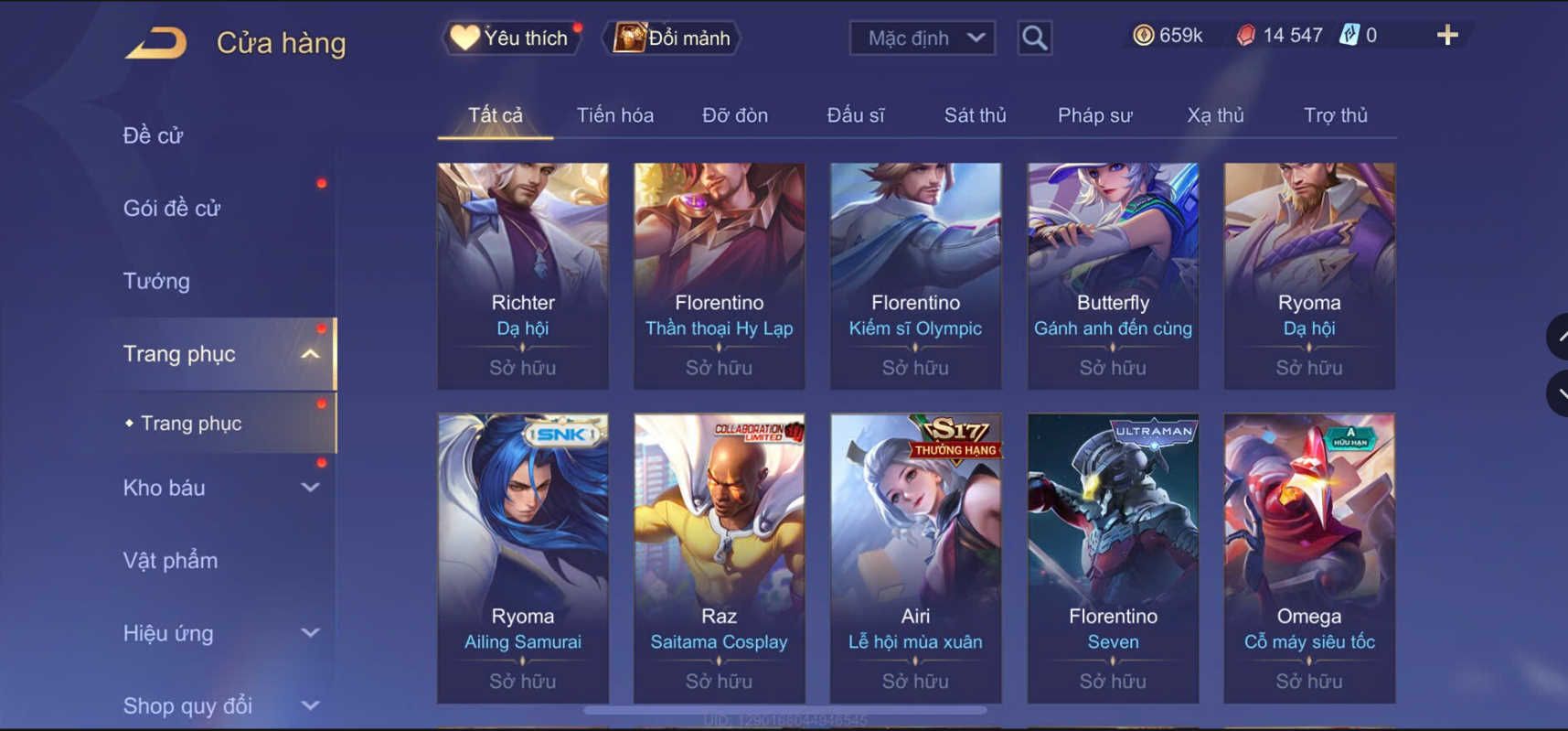Switch to the Sát thủ tab
Image resolution: width=1568 pixels, height=731 pixels.
tap(975, 115)
